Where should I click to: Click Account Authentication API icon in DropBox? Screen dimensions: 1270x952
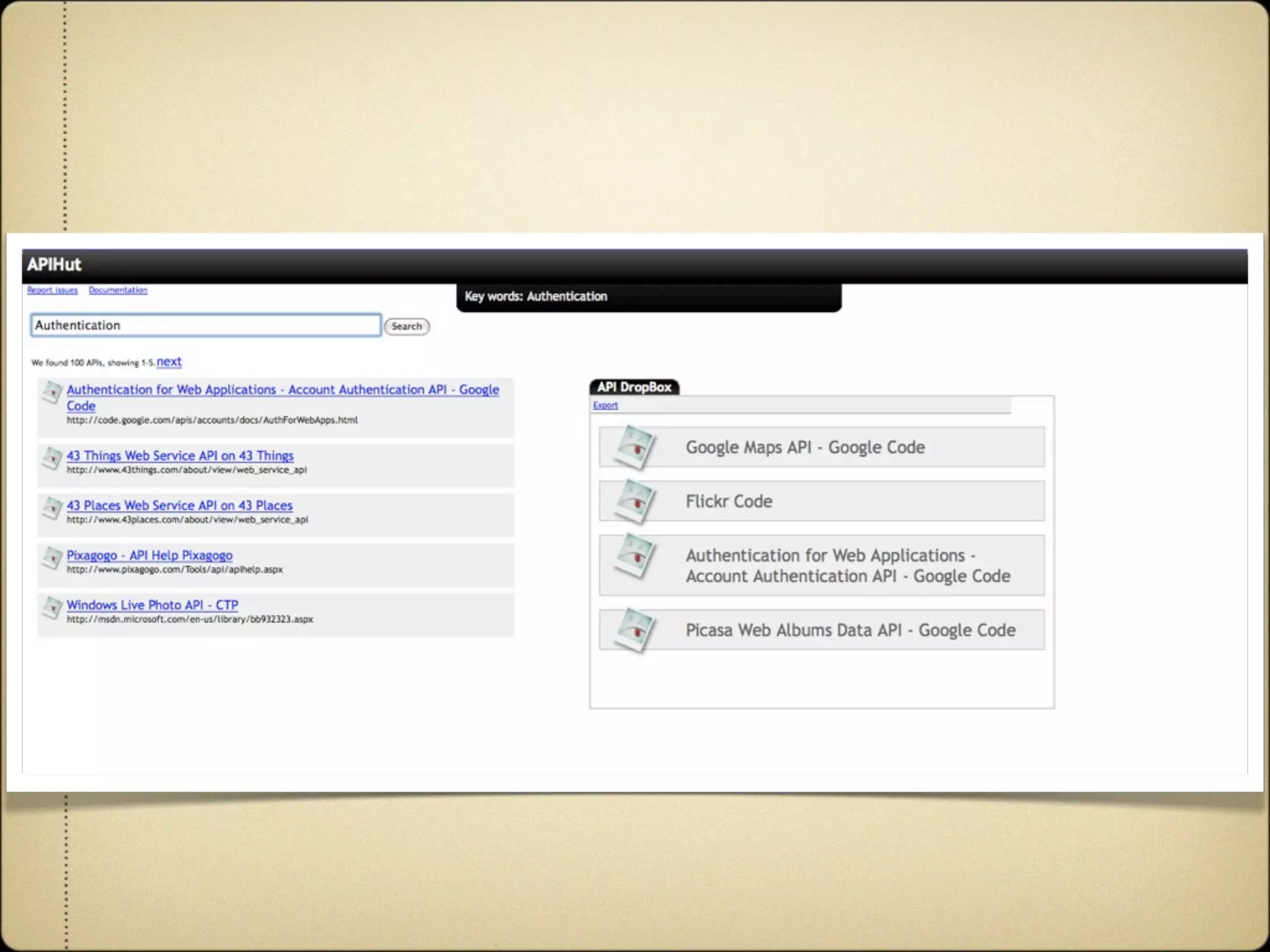[x=634, y=556]
